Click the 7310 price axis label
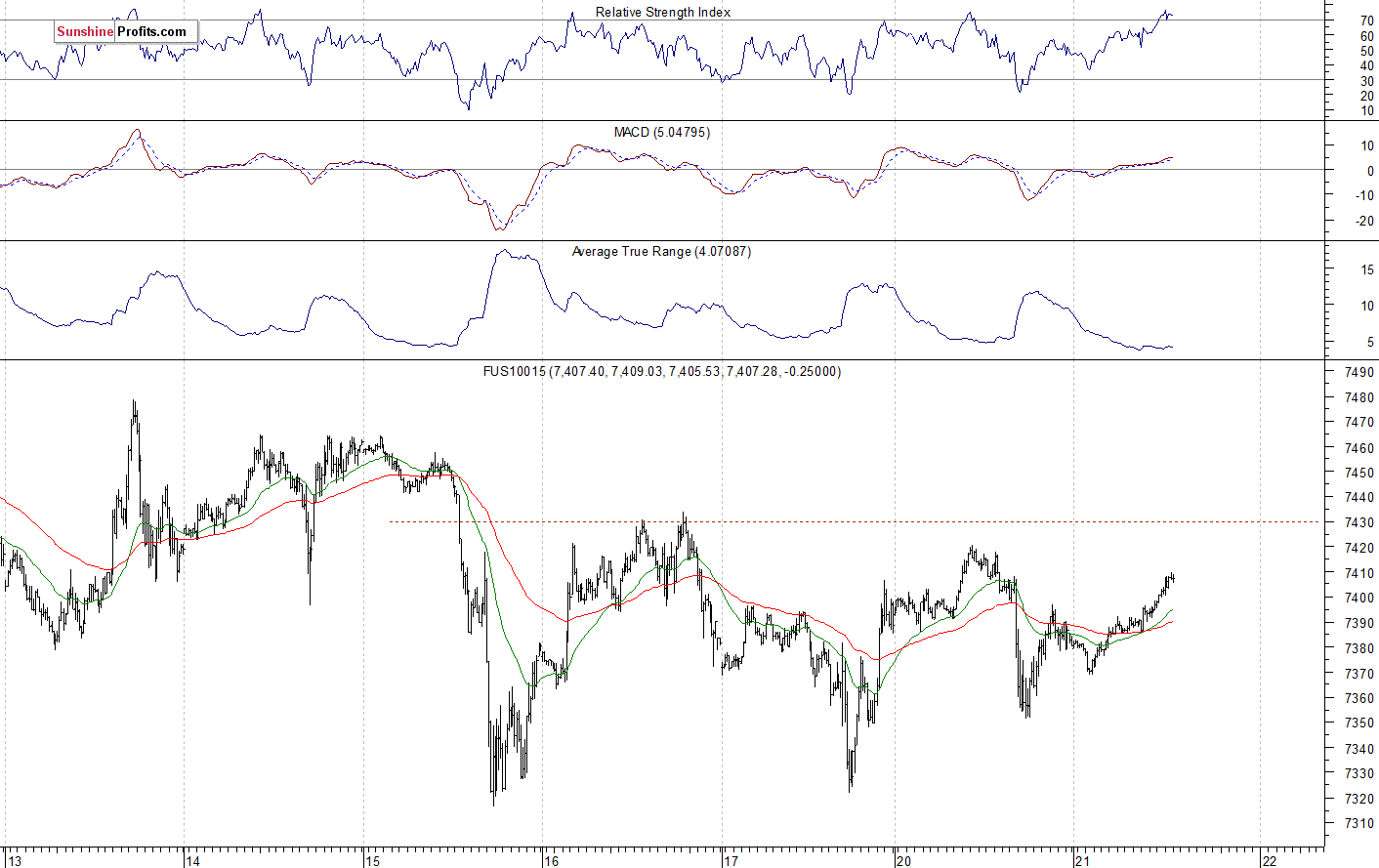Image resolution: width=1379 pixels, height=868 pixels. coord(1359,824)
